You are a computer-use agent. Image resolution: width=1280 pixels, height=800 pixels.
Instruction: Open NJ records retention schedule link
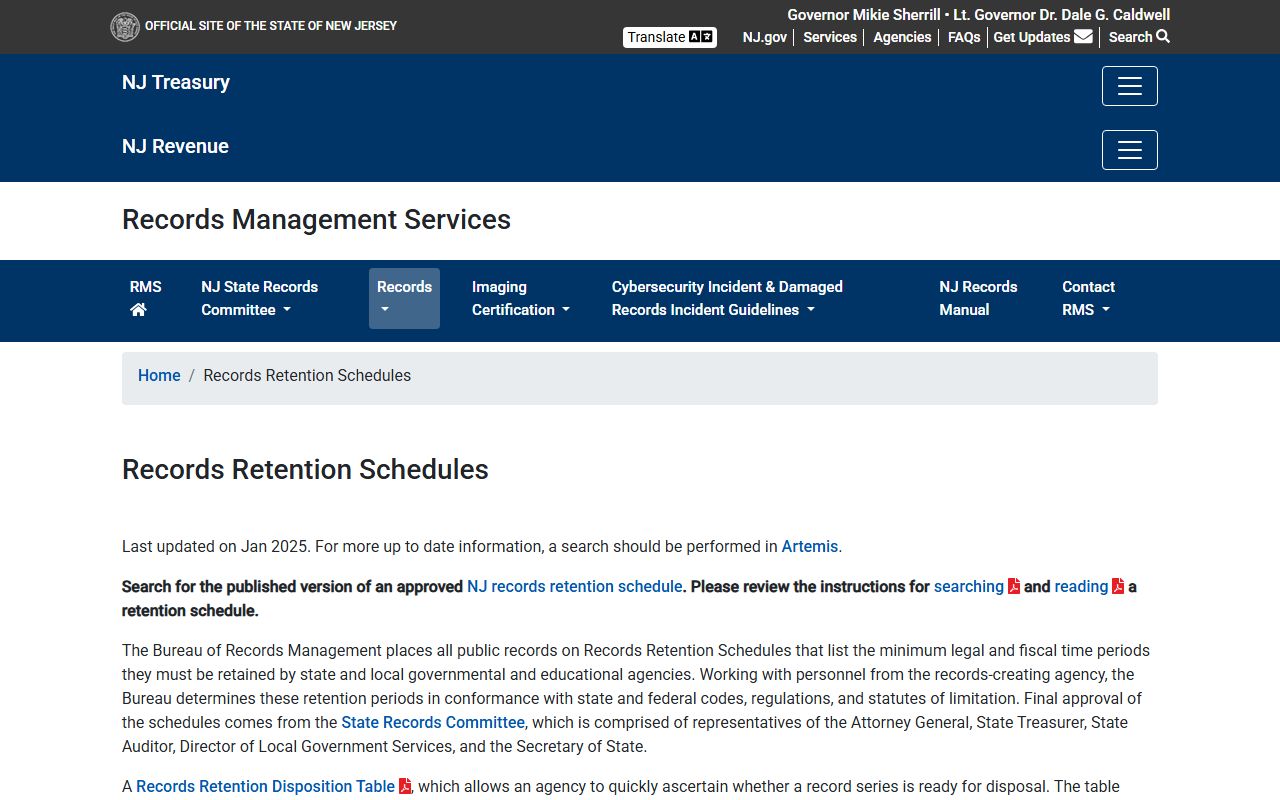click(575, 586)
